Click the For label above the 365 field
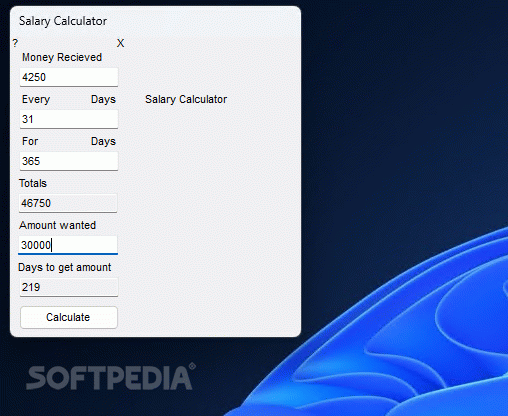 point(30,141)
